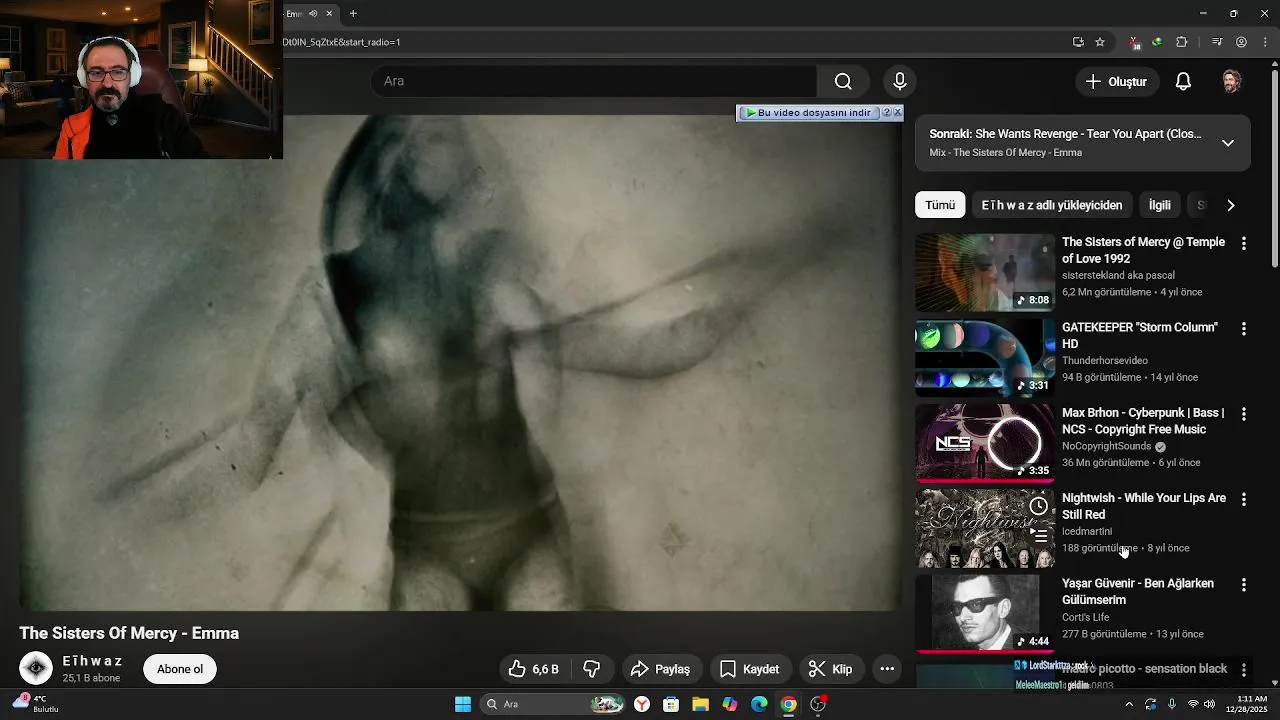Select Eihwaz adlı yükleyiciden chip
This screenshot has width=1280, height=720.
pyautogui.click(x=1052, y=205)
